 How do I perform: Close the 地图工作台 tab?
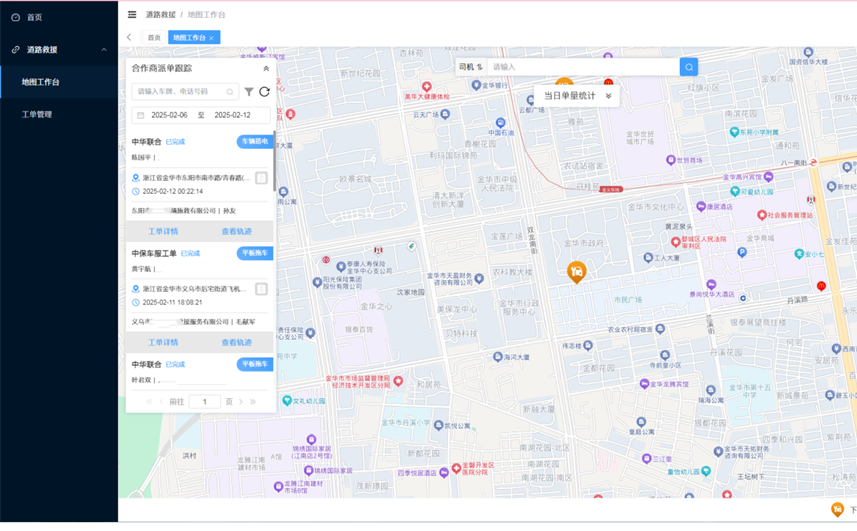[x=212, y=38]
